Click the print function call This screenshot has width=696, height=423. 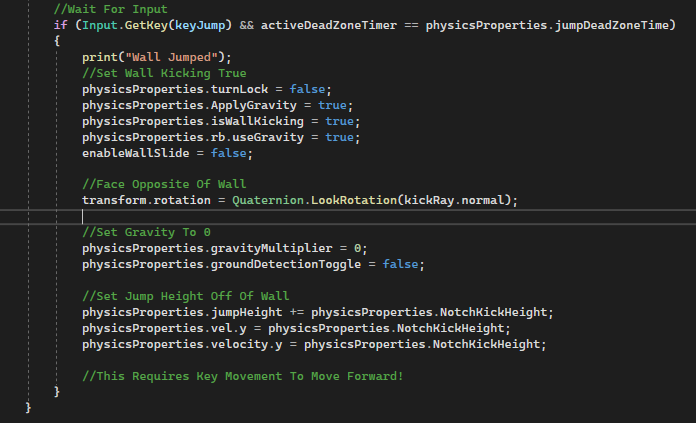(99, 57)
